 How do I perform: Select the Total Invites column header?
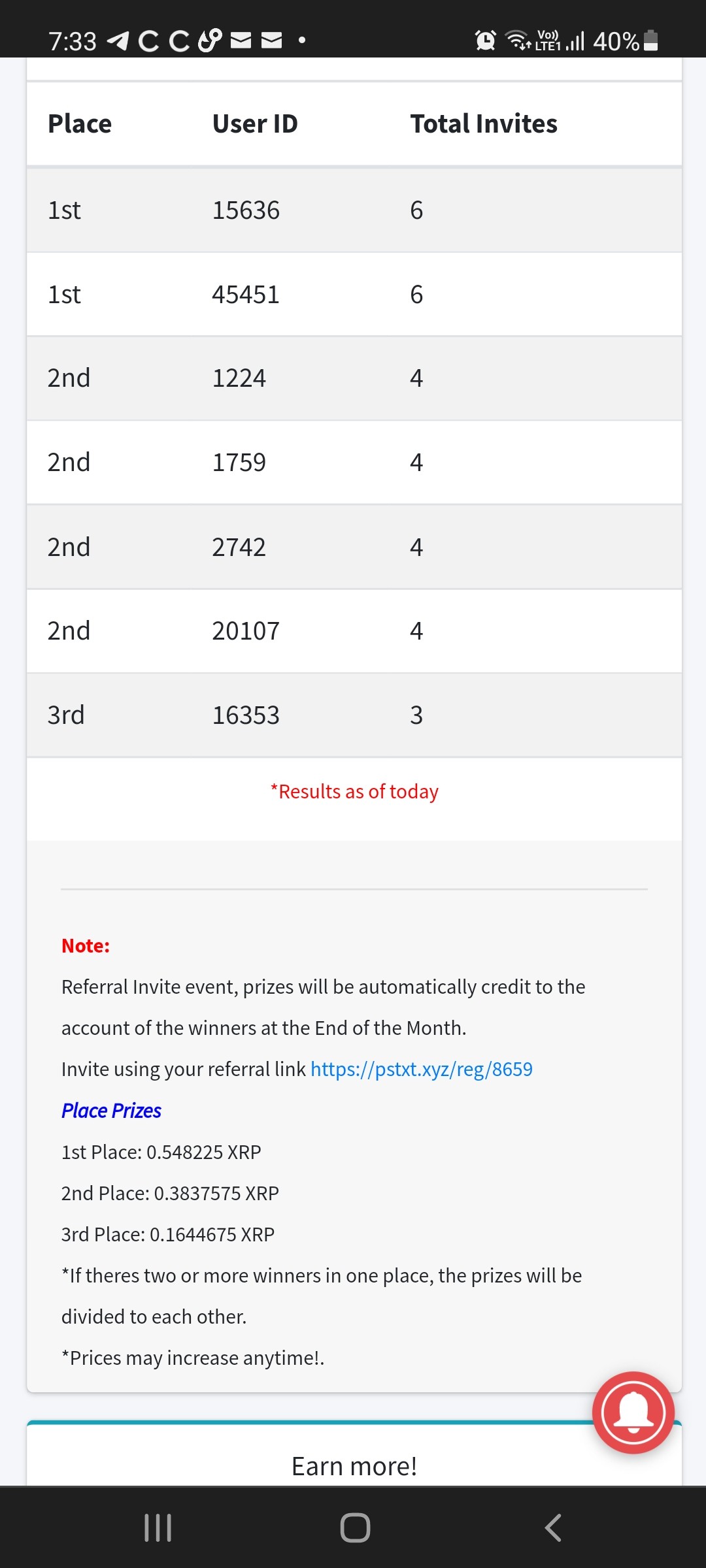pos(484,123)
